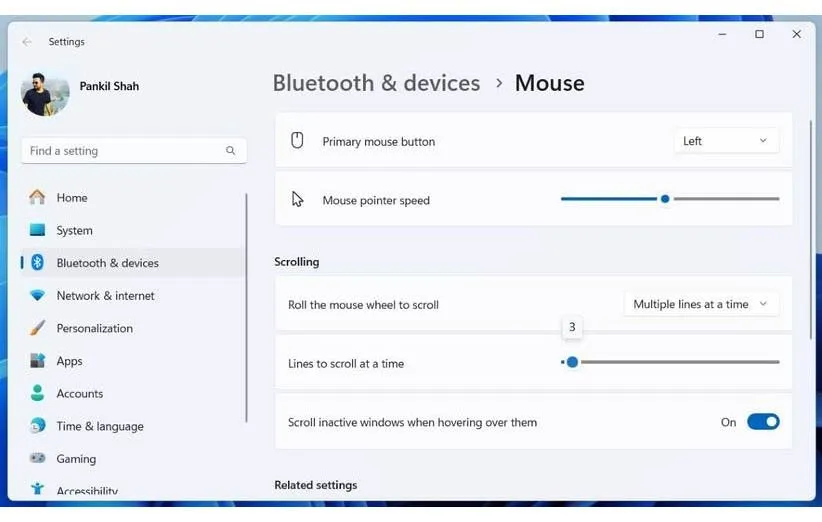The image size is (822, 522).
Task: Focus the Find a setting search box
Action: pos(125,151)
